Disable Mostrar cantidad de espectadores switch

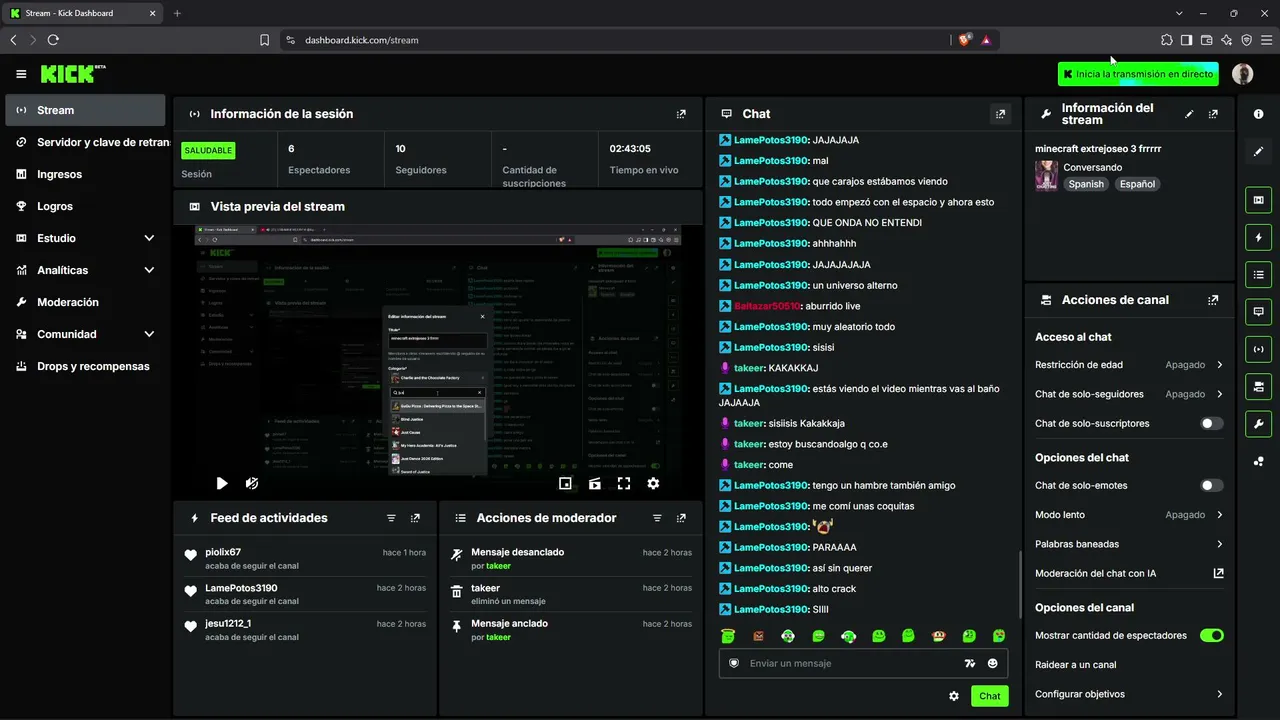(1212, 636)
